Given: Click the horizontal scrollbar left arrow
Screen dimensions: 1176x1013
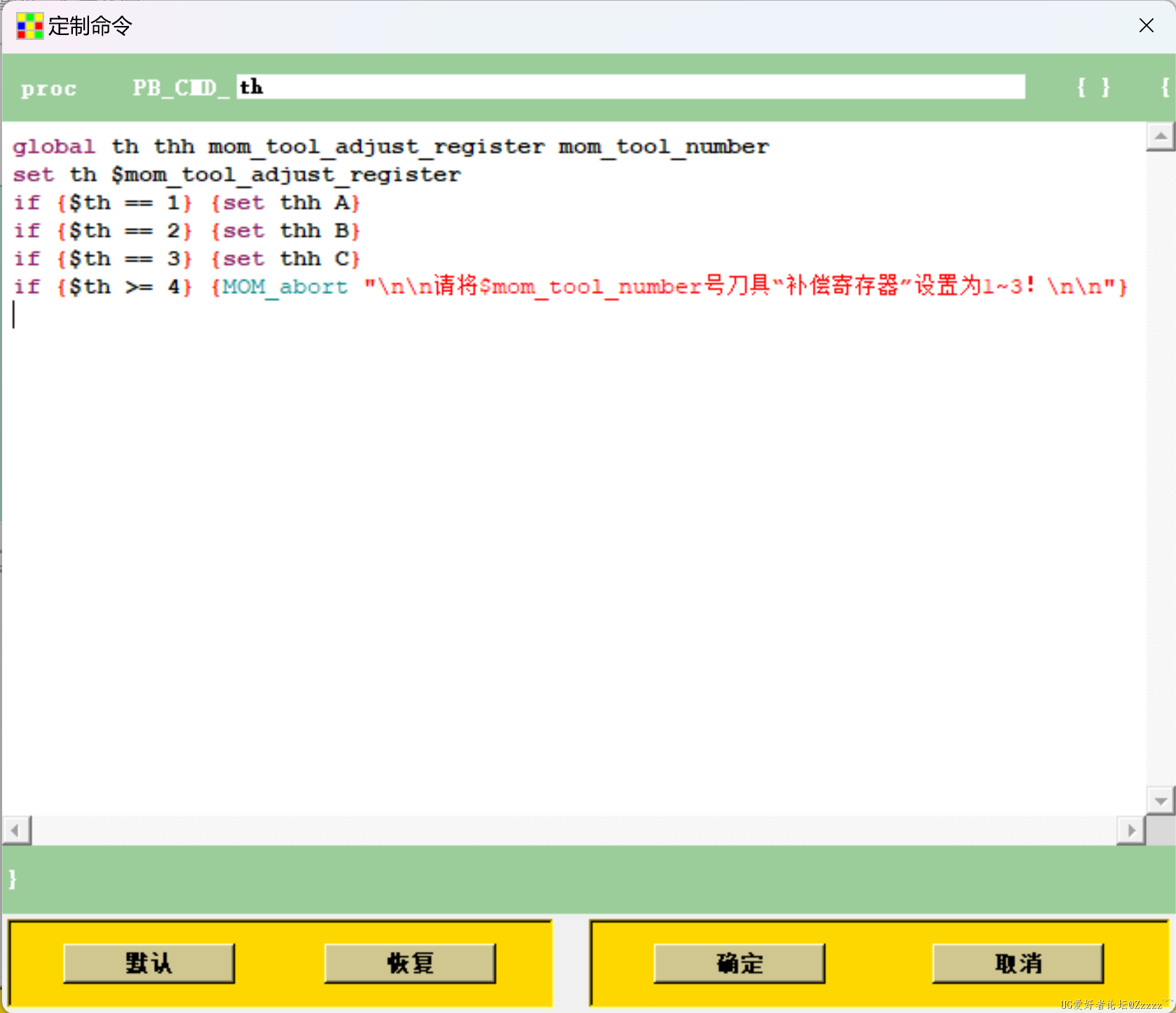Looking at the screenshot, I should tap(16, 831).
